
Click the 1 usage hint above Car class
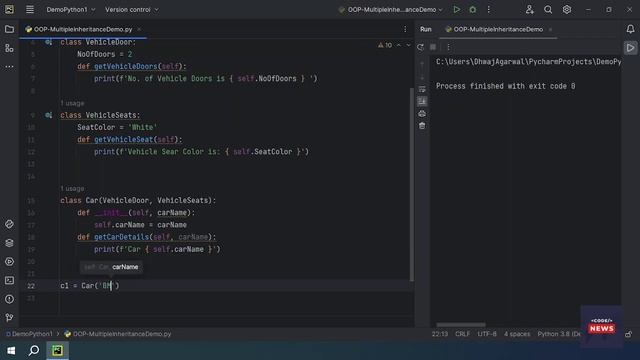(72, 189)
